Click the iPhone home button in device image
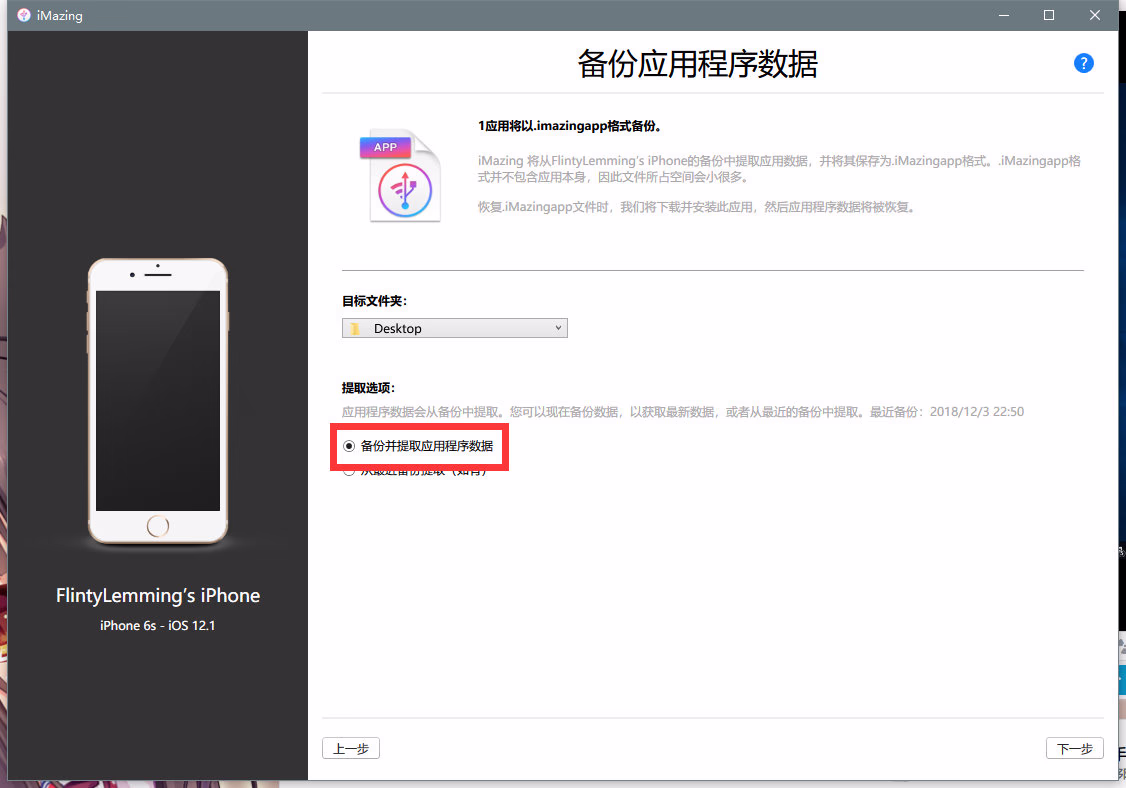 pyautogui.click(x=158, y=526)
